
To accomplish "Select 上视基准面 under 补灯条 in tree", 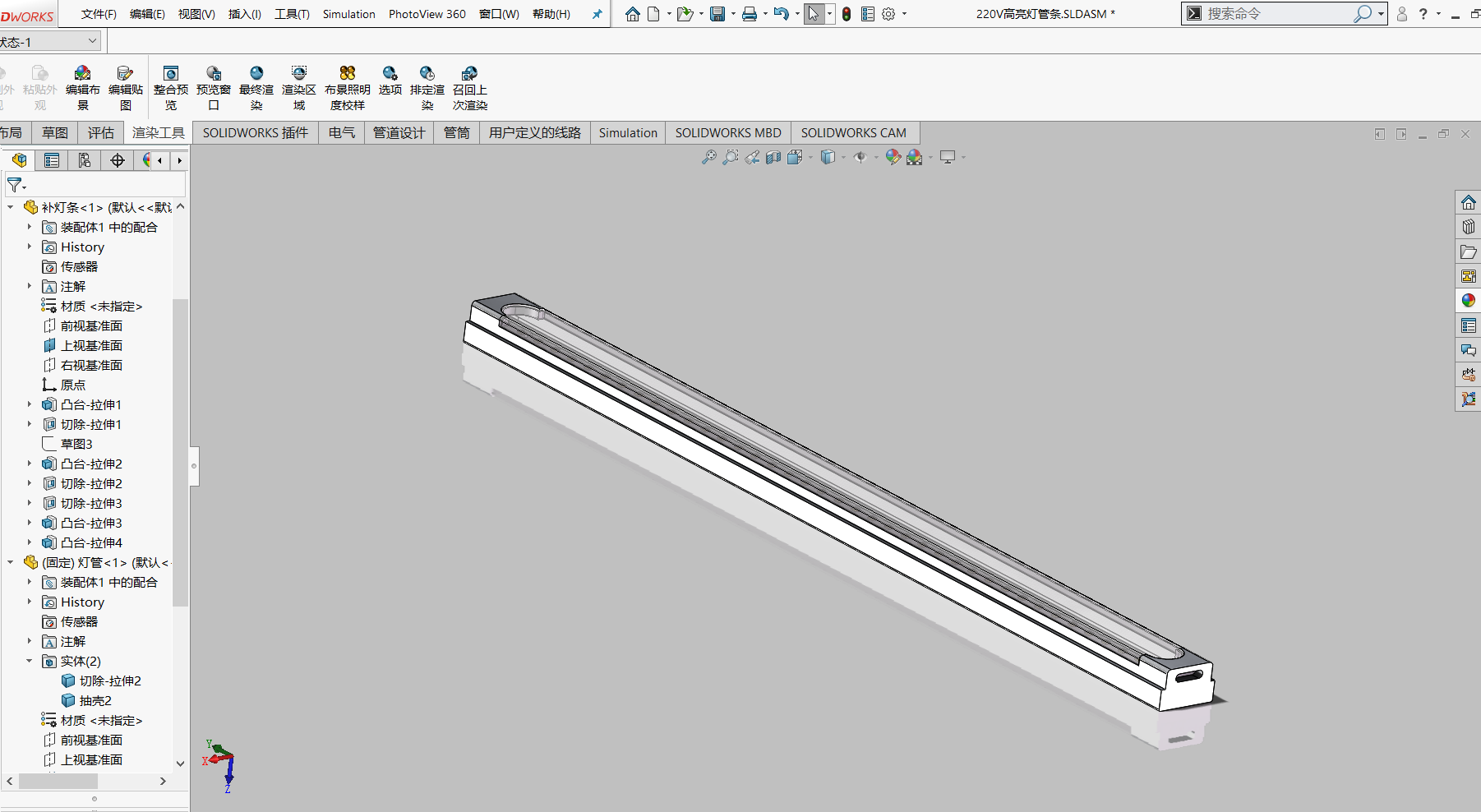I will pyautogui.click(x=91, y=345).
